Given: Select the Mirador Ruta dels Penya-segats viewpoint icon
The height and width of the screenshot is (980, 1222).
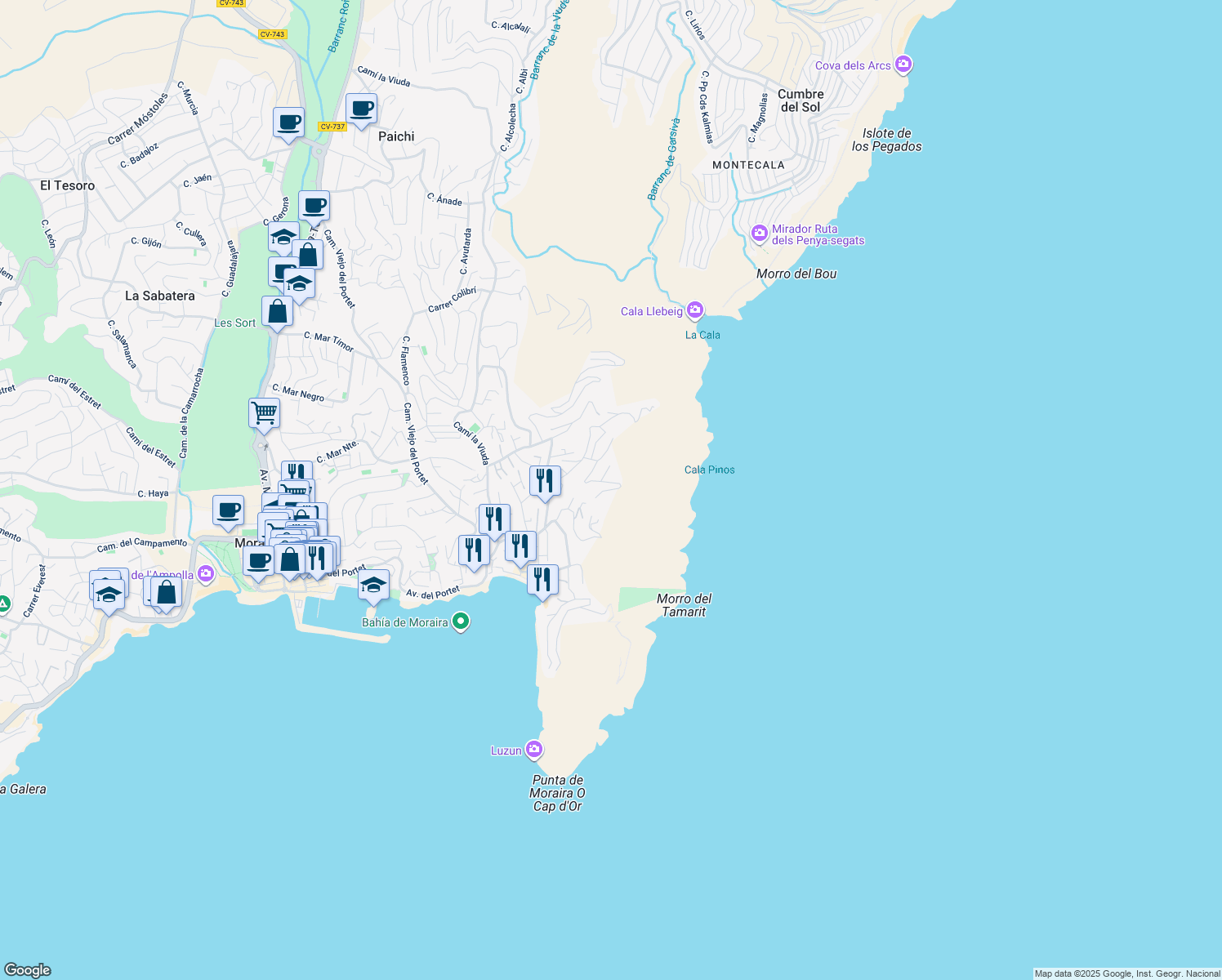Looking at the screenshot, I should pos(759,233).
